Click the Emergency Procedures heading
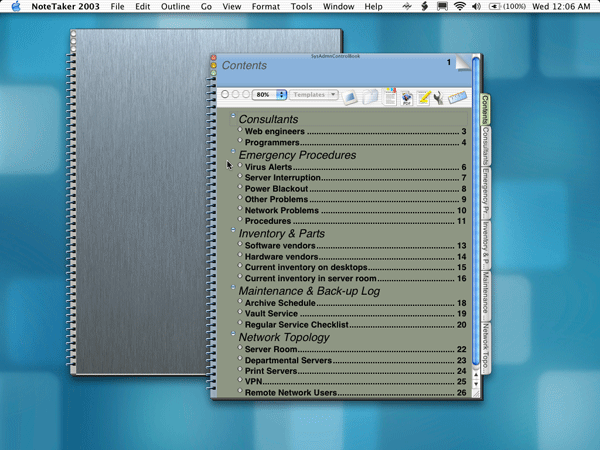 click(x=297, y=155)
